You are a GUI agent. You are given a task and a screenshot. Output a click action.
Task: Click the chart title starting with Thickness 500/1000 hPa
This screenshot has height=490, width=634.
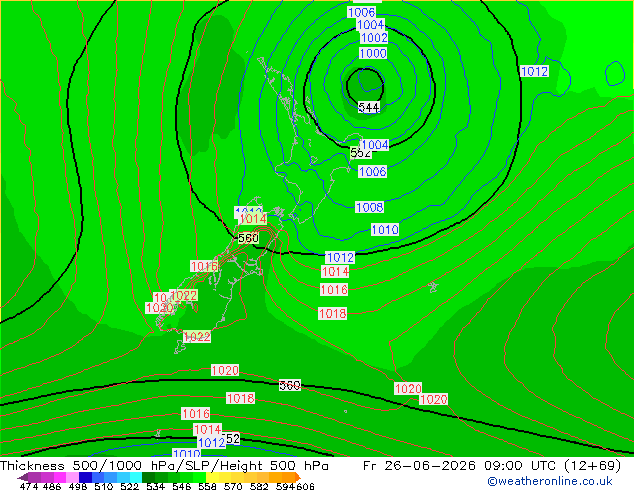[164, 466]
